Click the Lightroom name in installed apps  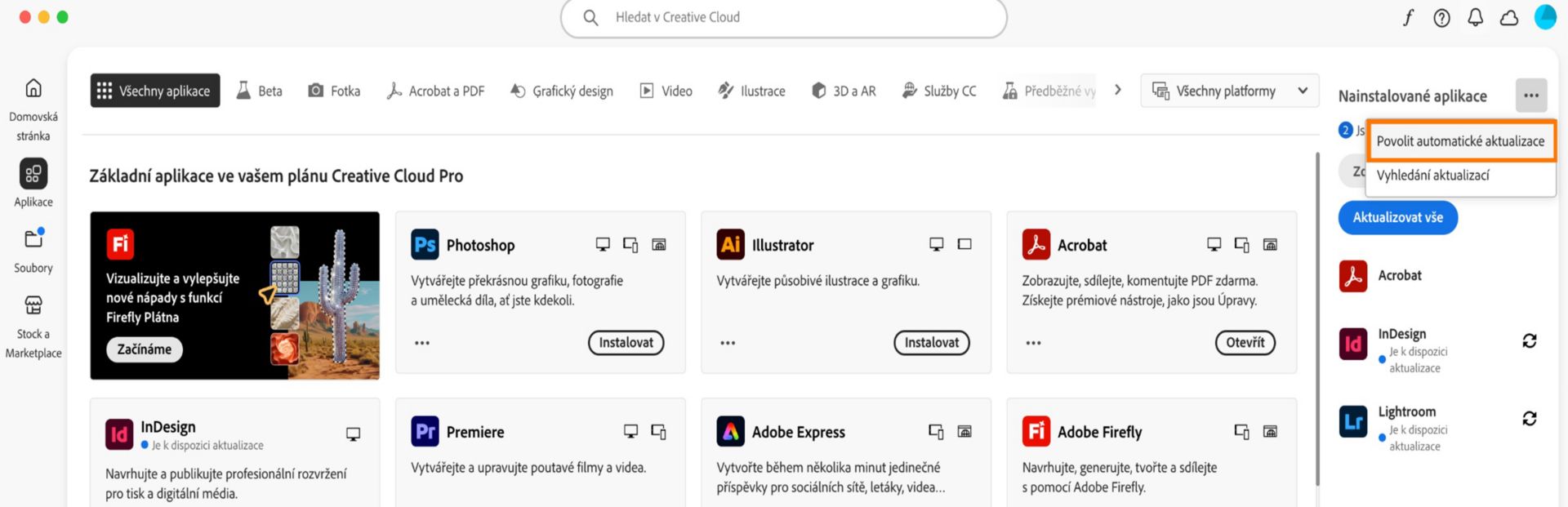point(1407,411)
